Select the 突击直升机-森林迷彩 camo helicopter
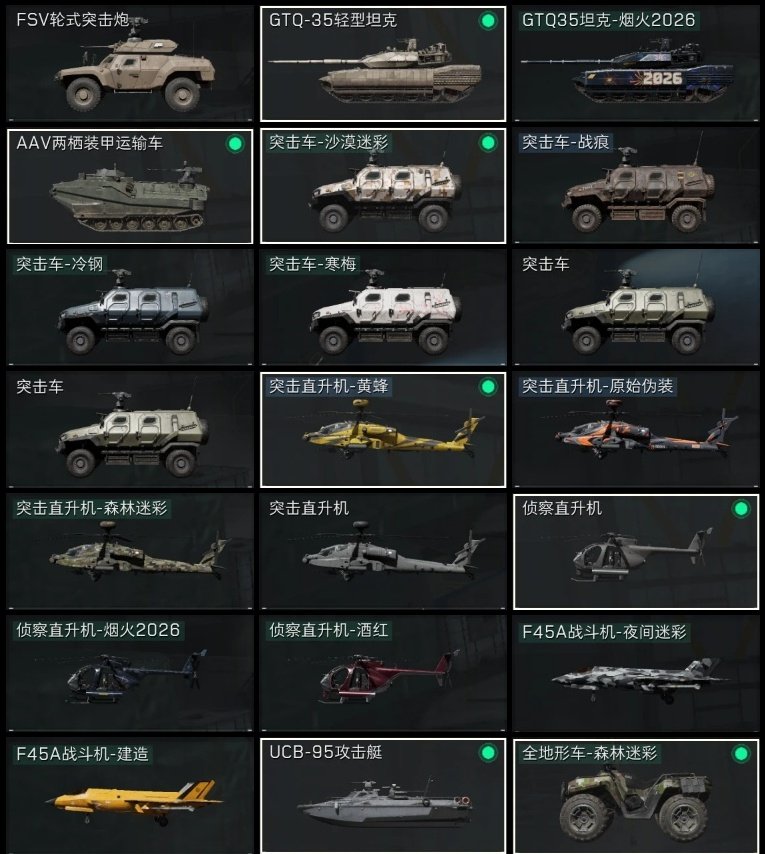765x854 pixels. pyautogui.click(x=130, y=552)
